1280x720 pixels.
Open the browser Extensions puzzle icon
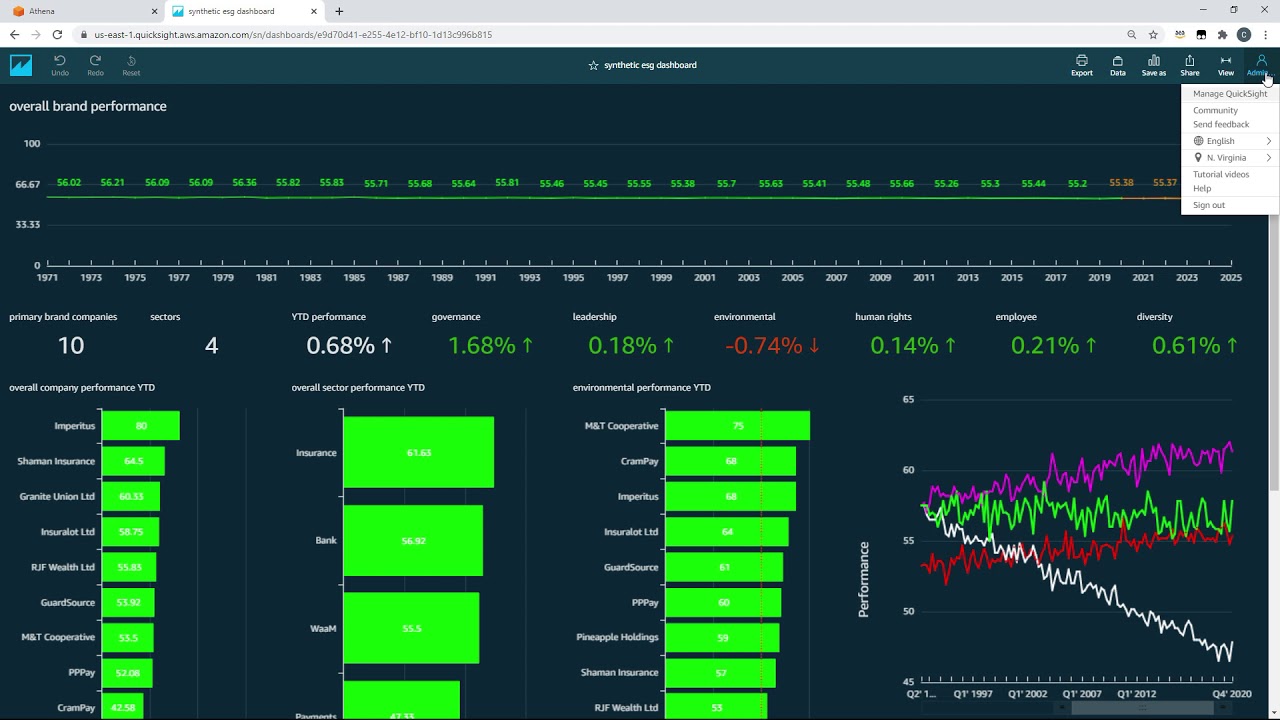1222,34
